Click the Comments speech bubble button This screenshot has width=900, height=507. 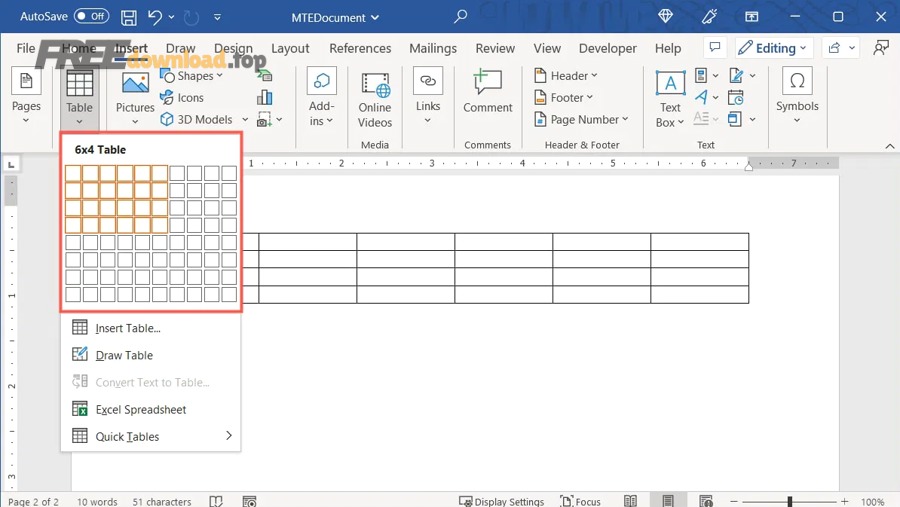coord(715,48)
